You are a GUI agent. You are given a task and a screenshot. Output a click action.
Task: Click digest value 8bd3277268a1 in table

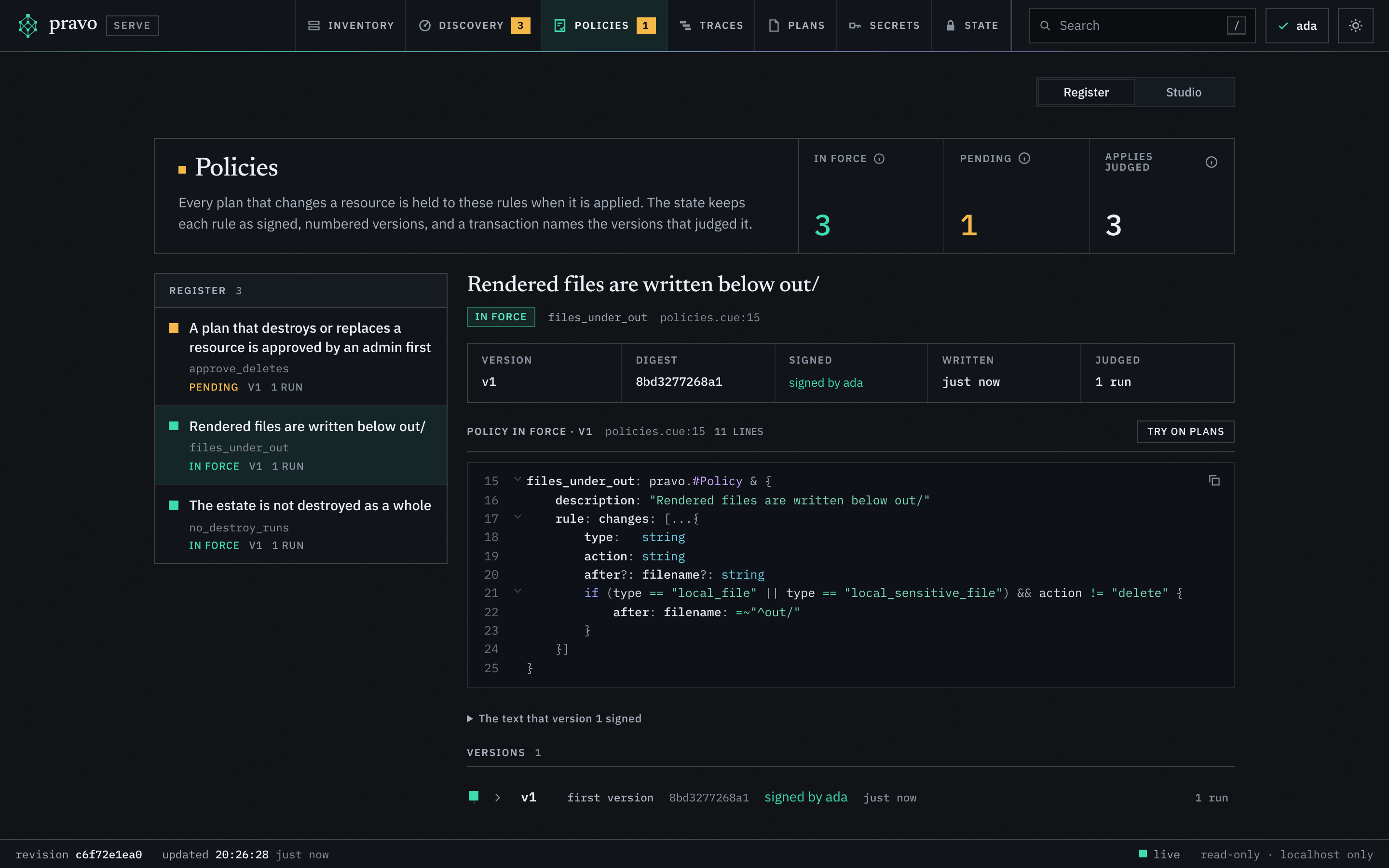click(679, 382)
